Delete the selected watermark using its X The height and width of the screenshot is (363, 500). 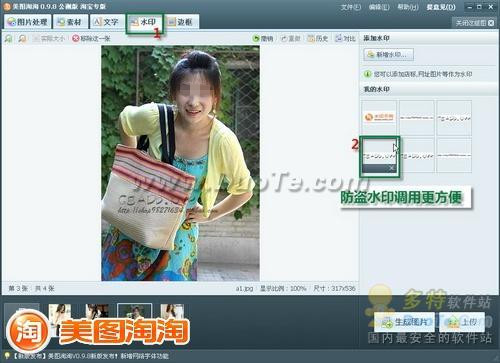pos(392,168)
